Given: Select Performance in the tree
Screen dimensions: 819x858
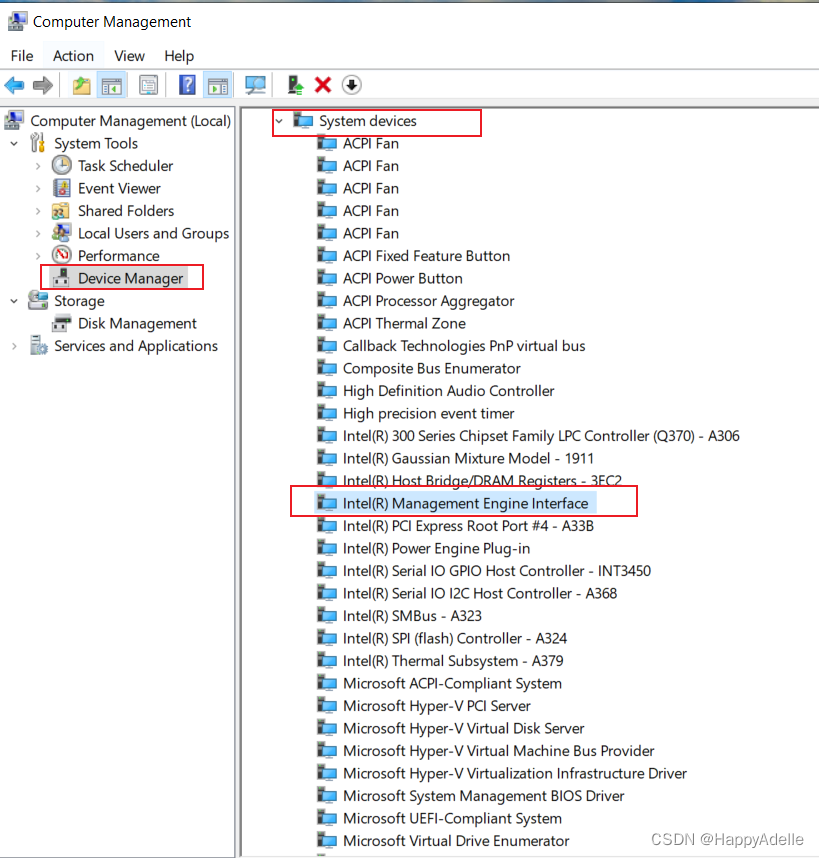Looking at the screenshot, I should (119, 256).
